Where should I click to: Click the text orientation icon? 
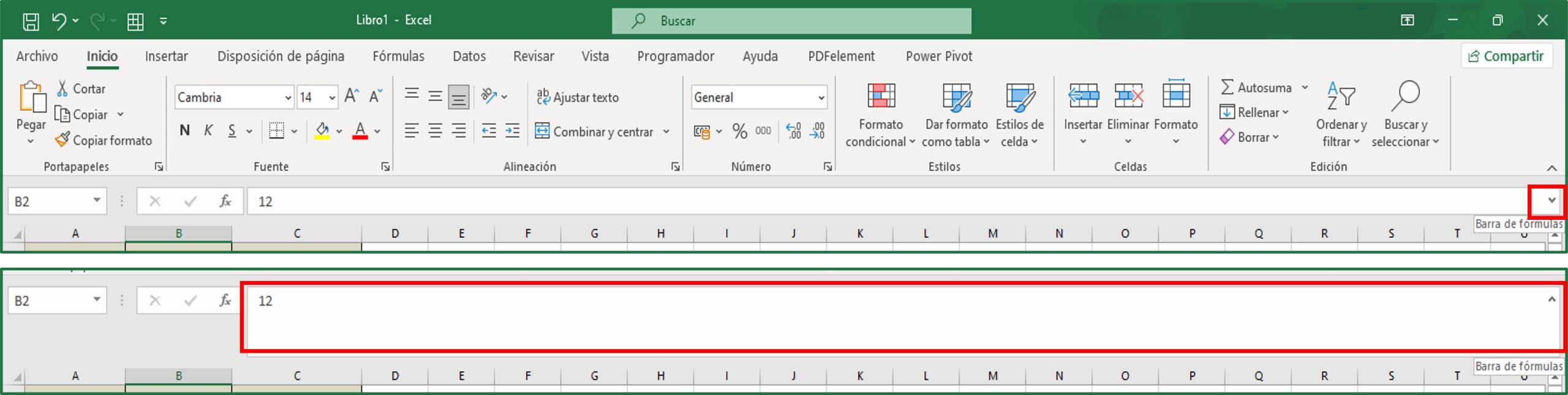point(489,96)
